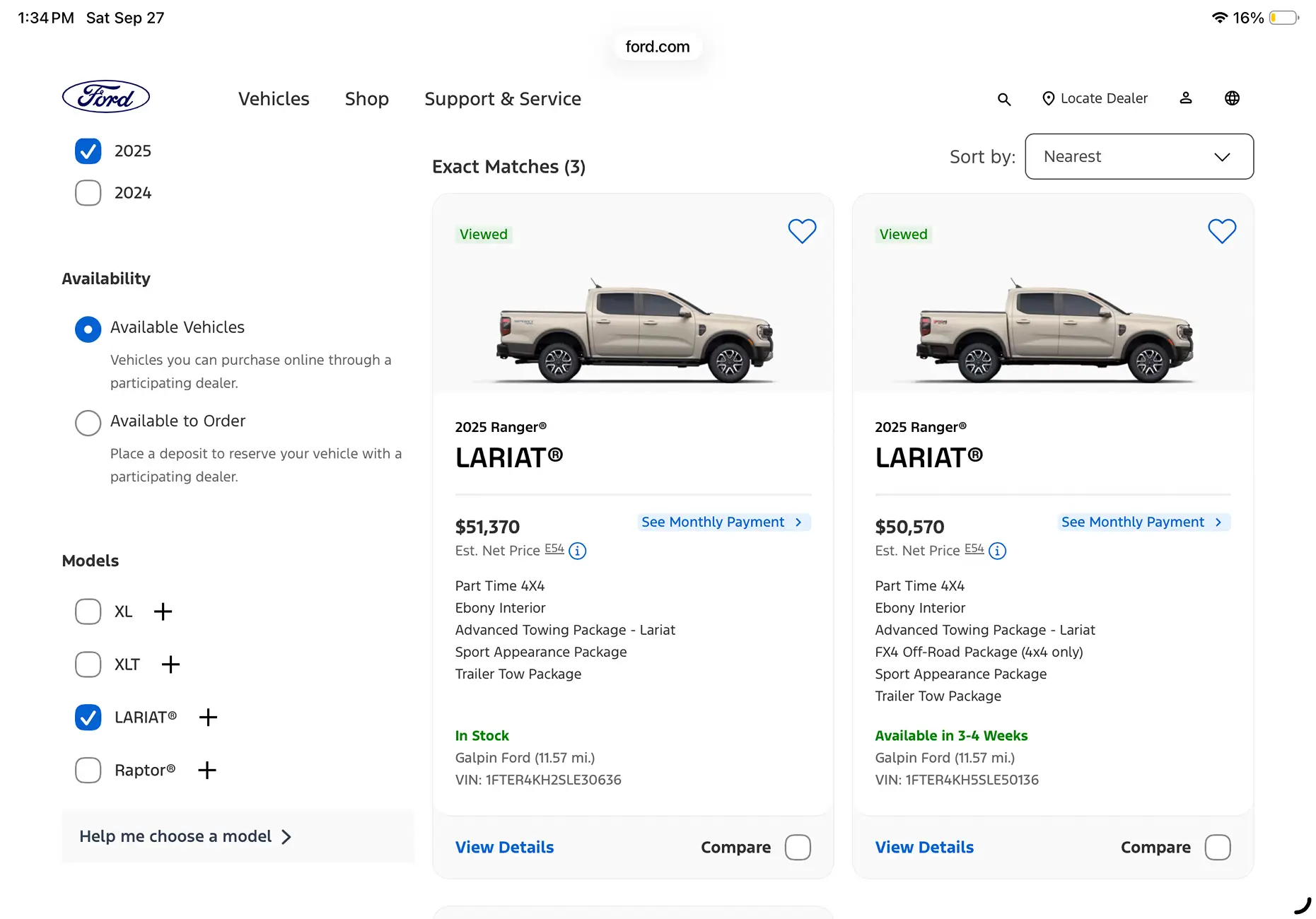See Monthly Payment for the $51,370 LARIAT
This screenshot has width=1316, height=919.
[x=723, y=522]
